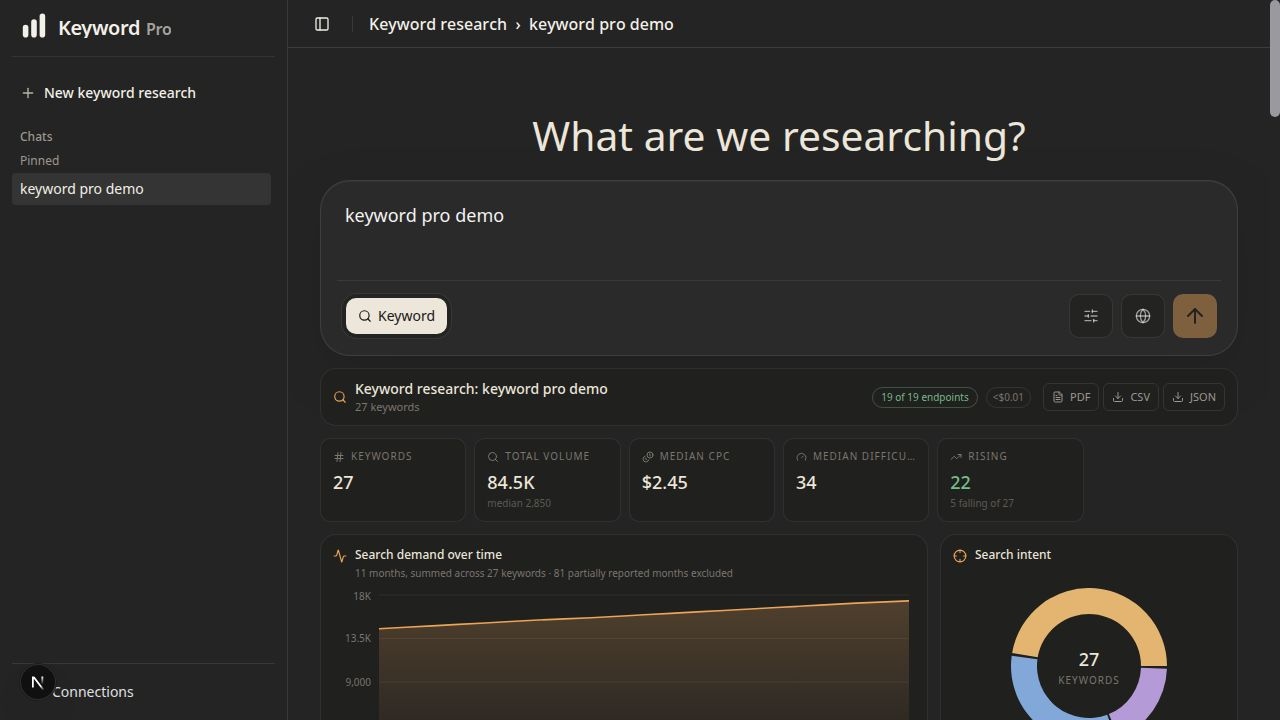Image resolution: width=1280 pixels, height=720 pixels.
Task: Click the Keyword research breadcrumb
Action: (438, 24)
